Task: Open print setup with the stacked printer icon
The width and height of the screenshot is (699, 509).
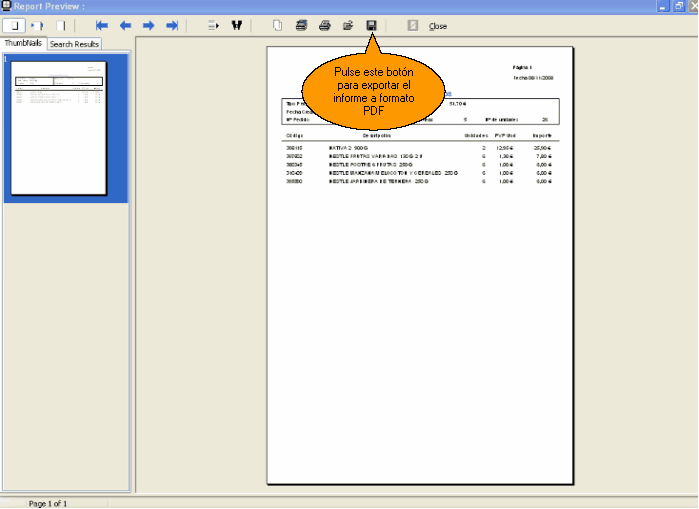Action: pos(301,25)
